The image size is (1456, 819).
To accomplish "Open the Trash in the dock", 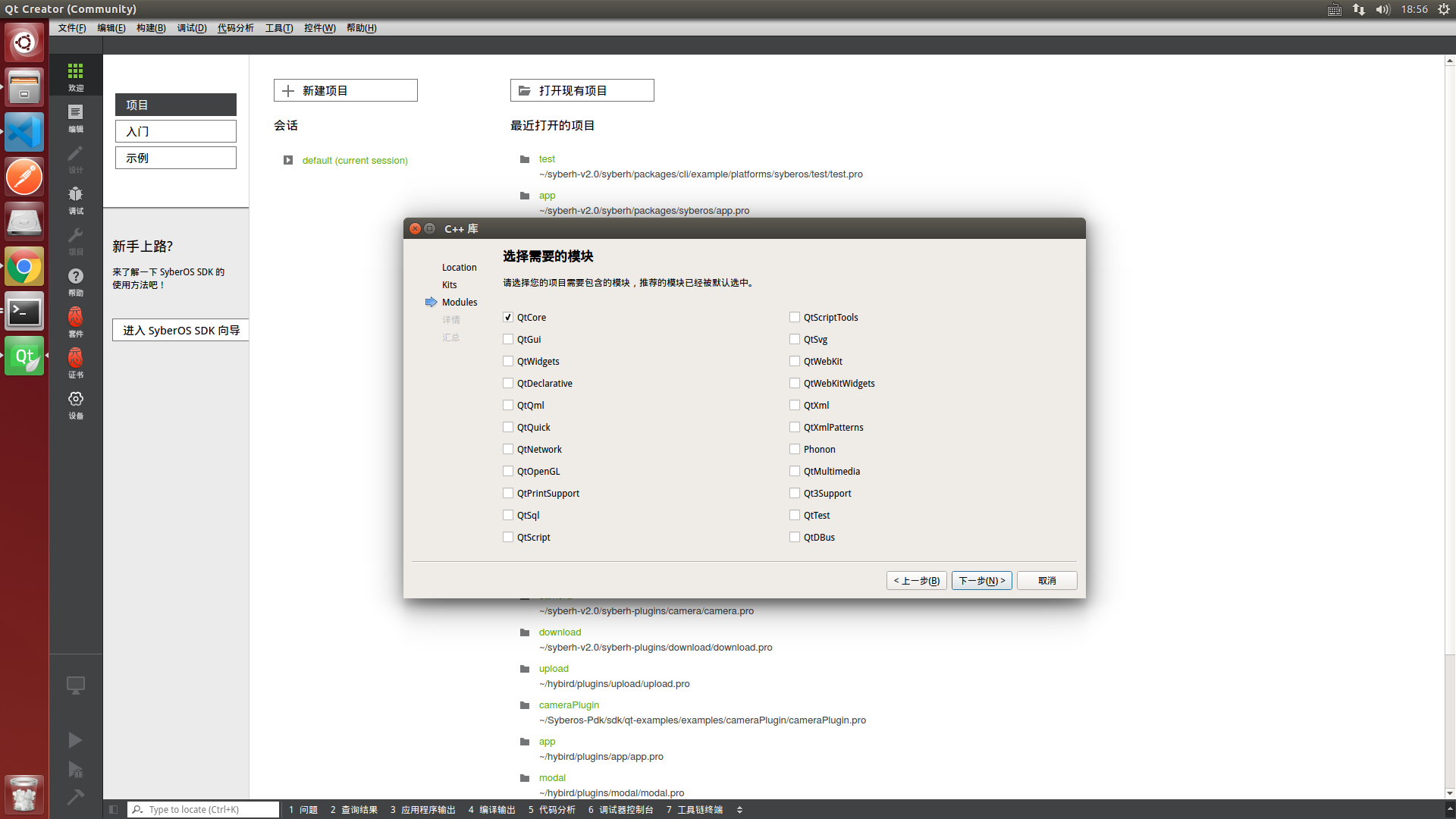I will pos(24,793).
